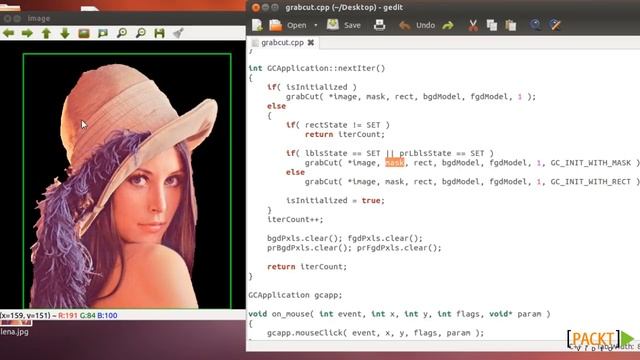The image size is (640, 360).
Task: Paste clipboard contents in gedit toolbar
Action: tap(511, 25)
